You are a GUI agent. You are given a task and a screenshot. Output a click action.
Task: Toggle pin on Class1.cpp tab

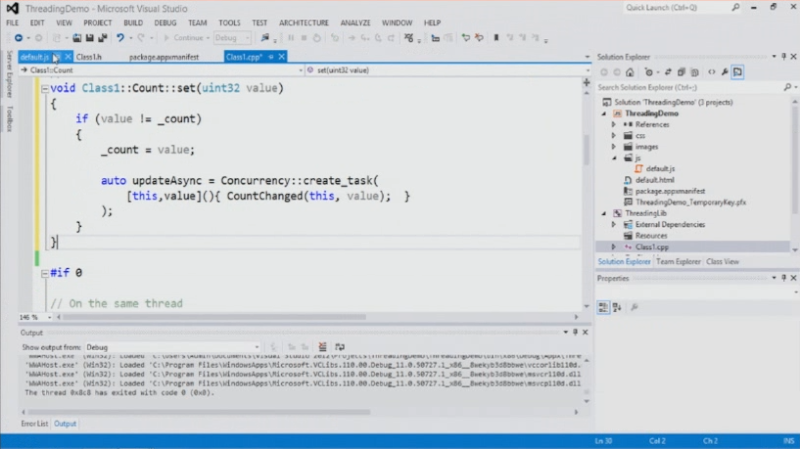click(x=271, y=57)
